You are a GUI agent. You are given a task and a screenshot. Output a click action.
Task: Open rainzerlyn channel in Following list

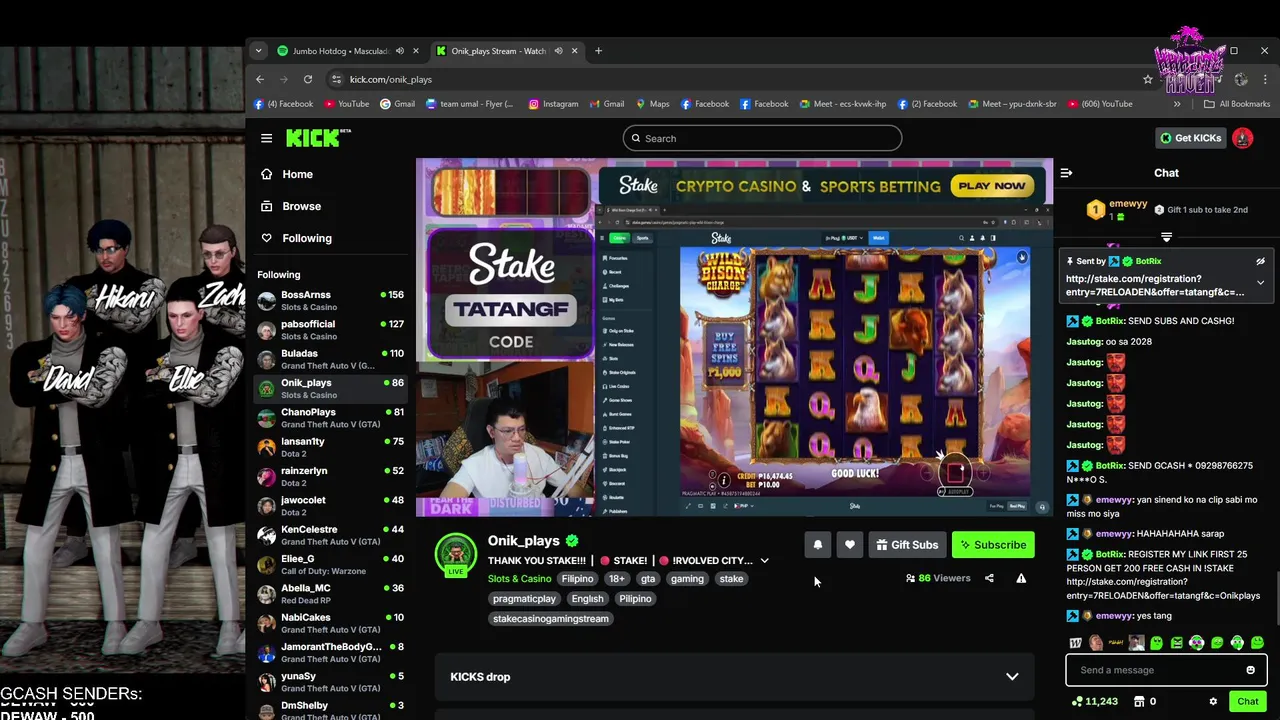pos(330,476)
